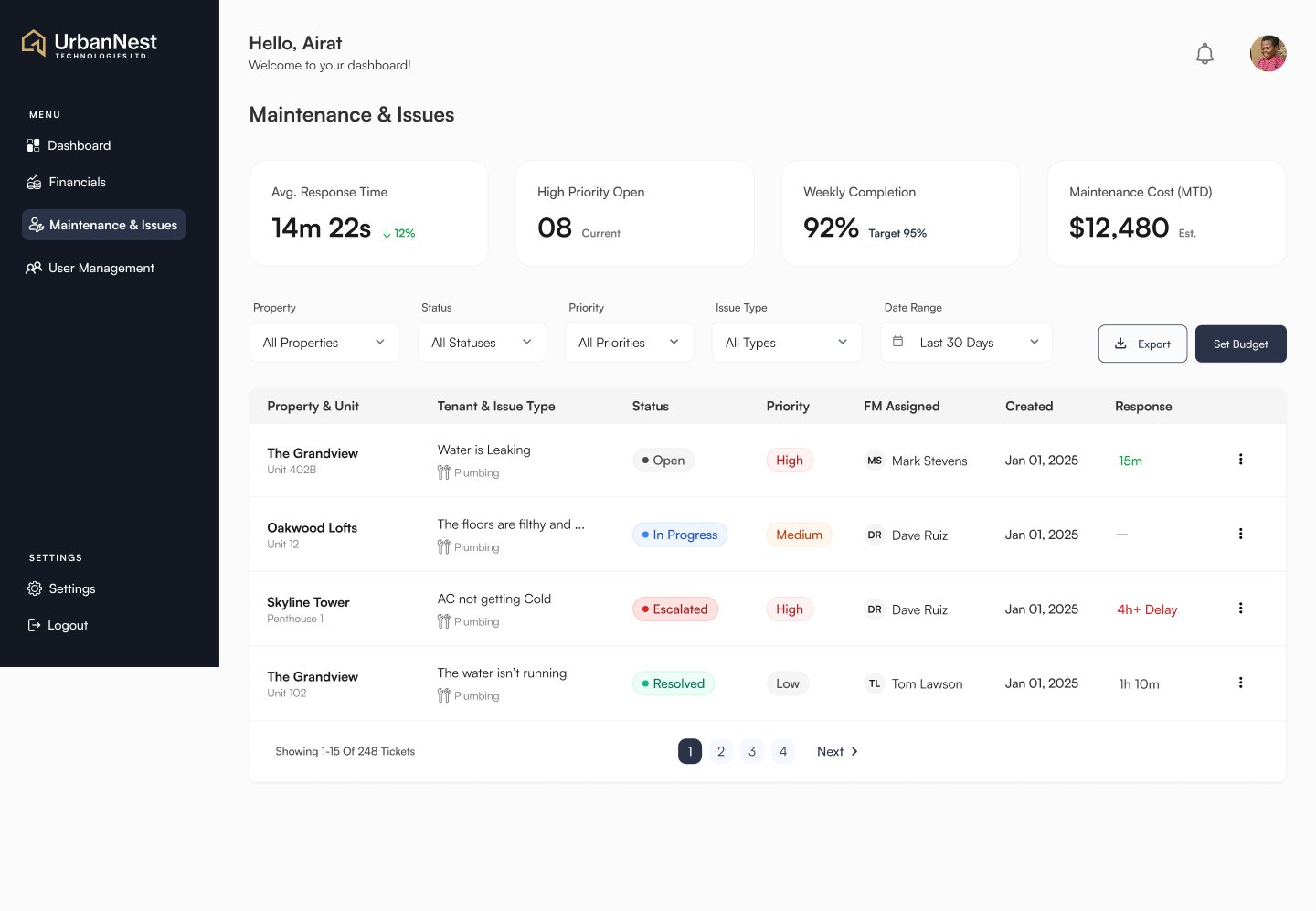Click the Created column header
1316x911 pixels.
click(1029, 406)
